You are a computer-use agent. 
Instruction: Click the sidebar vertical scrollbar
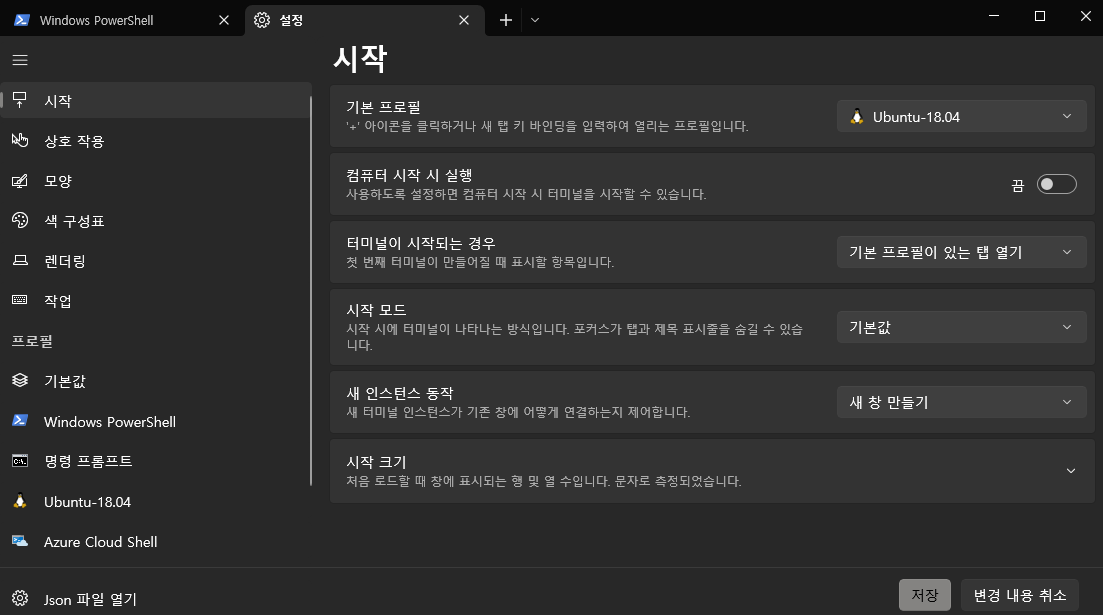[x=311, y=291]
